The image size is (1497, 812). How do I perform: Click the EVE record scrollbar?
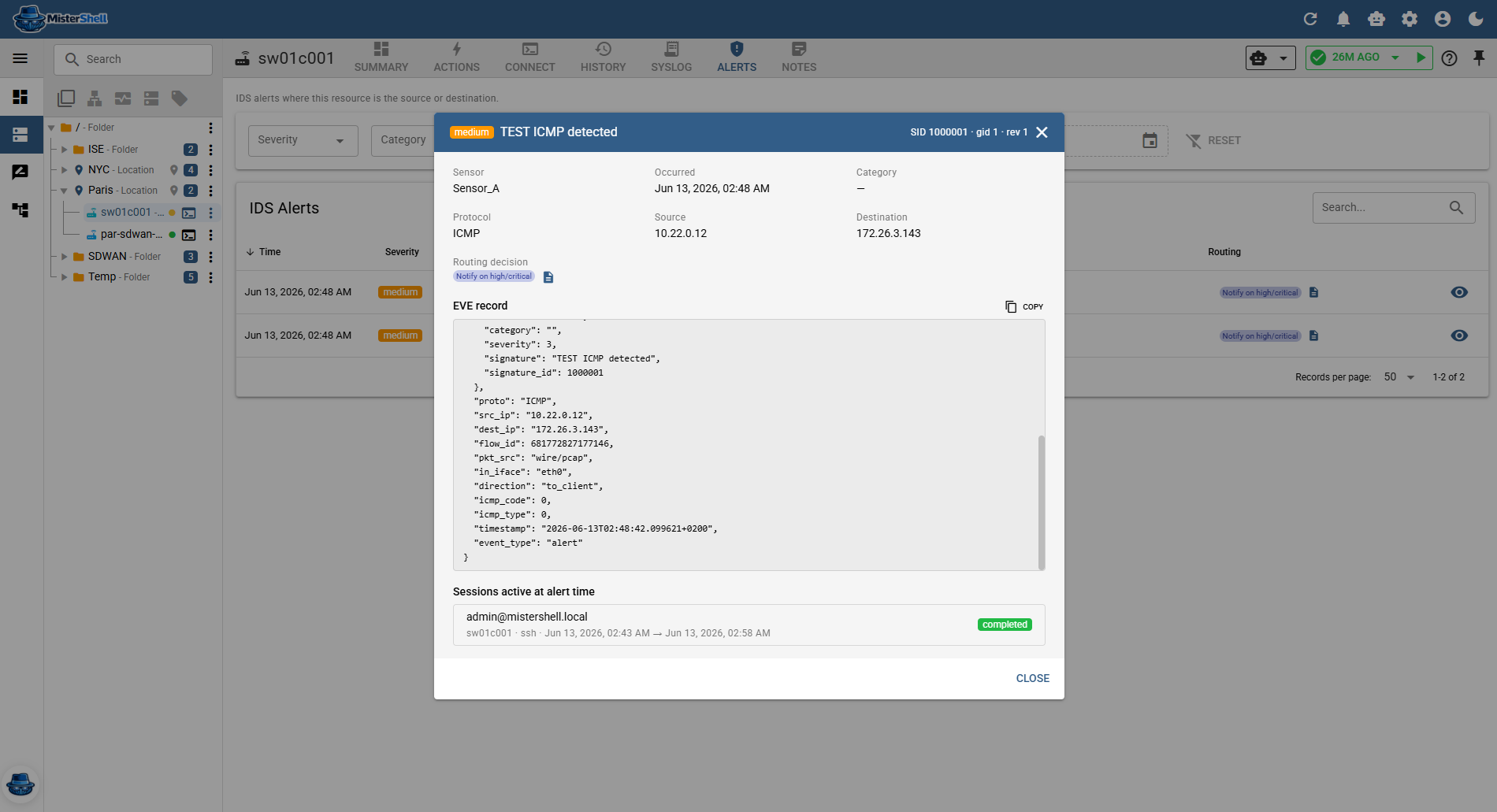[x=1042, y=502]
